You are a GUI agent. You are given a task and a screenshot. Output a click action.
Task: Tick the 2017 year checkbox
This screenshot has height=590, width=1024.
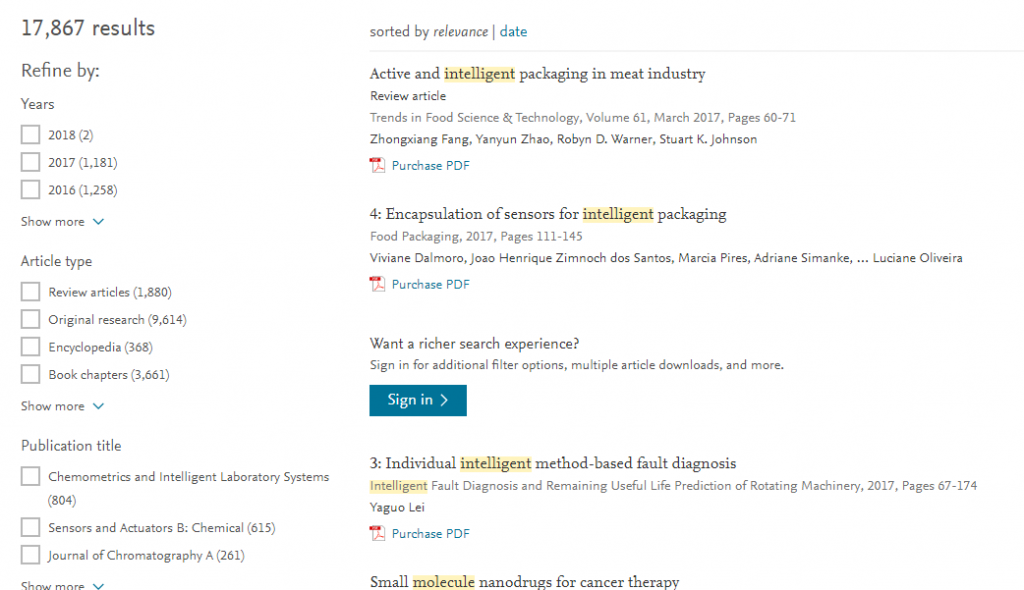(30, 162)
